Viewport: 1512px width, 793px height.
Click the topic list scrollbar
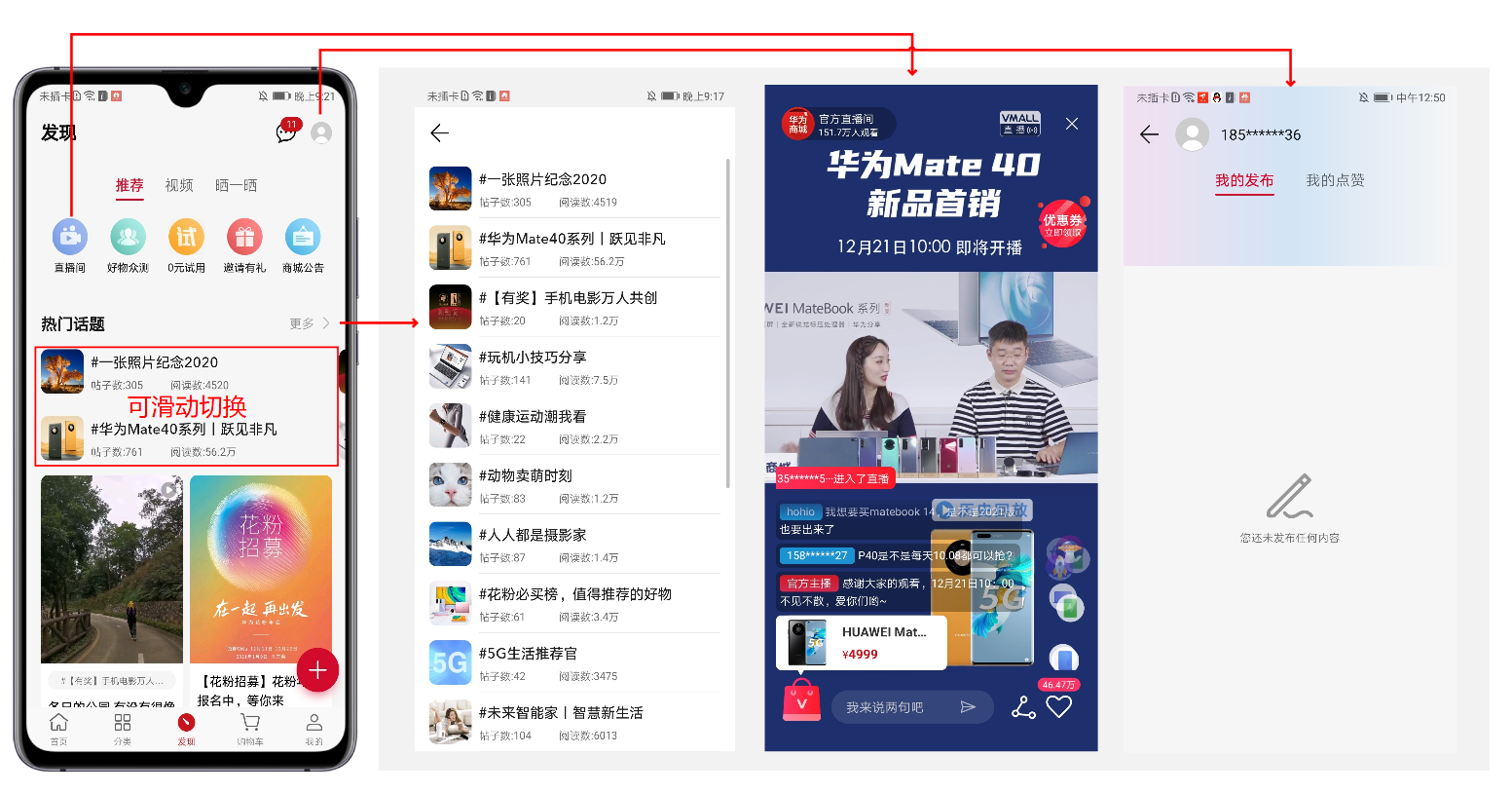728,323
